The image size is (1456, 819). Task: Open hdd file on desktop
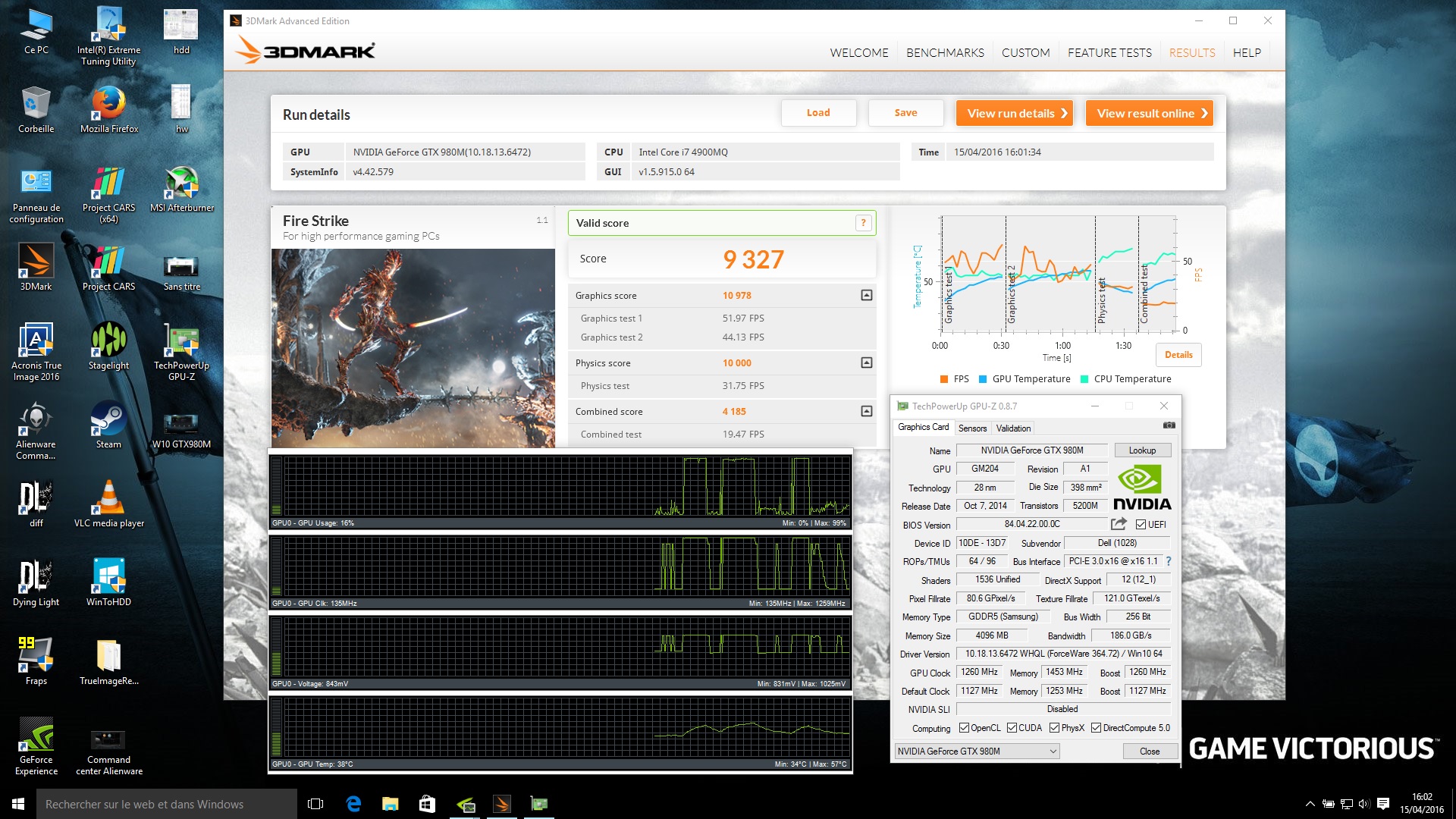coord(181,31)
